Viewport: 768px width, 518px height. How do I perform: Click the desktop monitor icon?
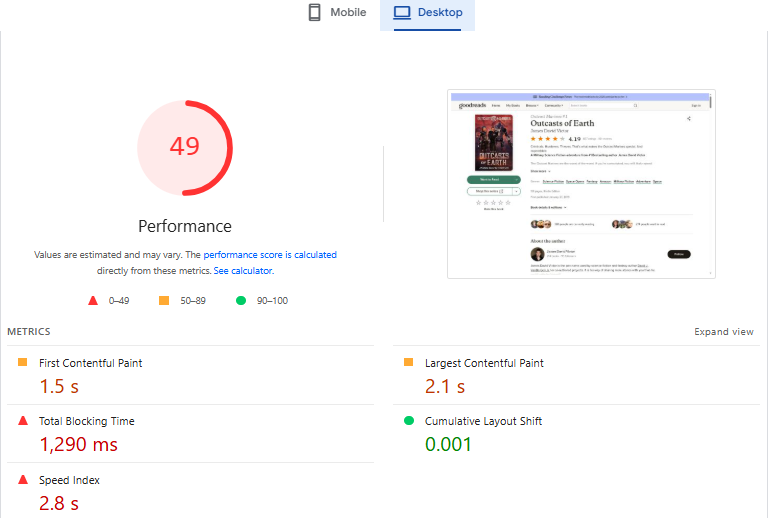tap(402, 12)
